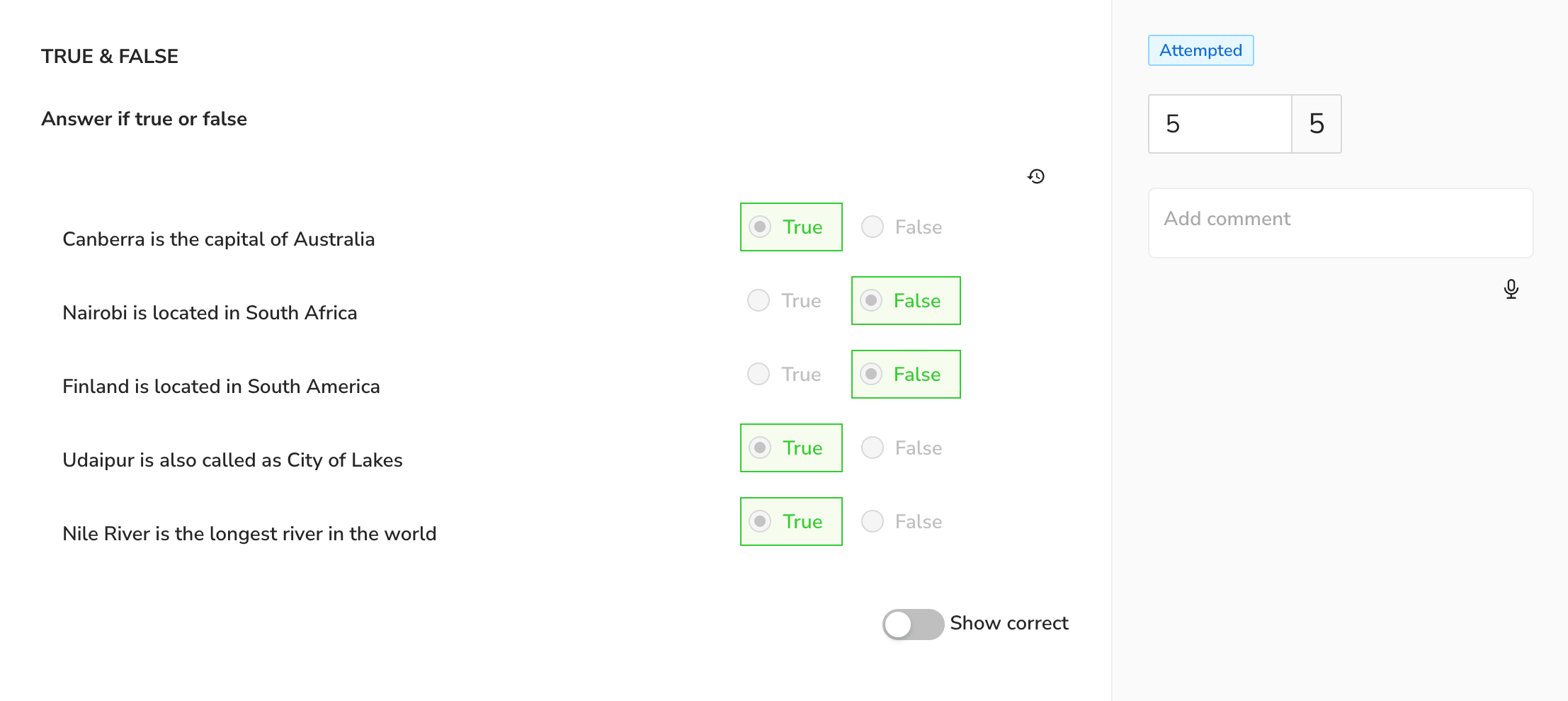The width and height of the screenshot is (1568, 701).
Task: Choose False for Nairobi in South Africa
Action: 906,301
